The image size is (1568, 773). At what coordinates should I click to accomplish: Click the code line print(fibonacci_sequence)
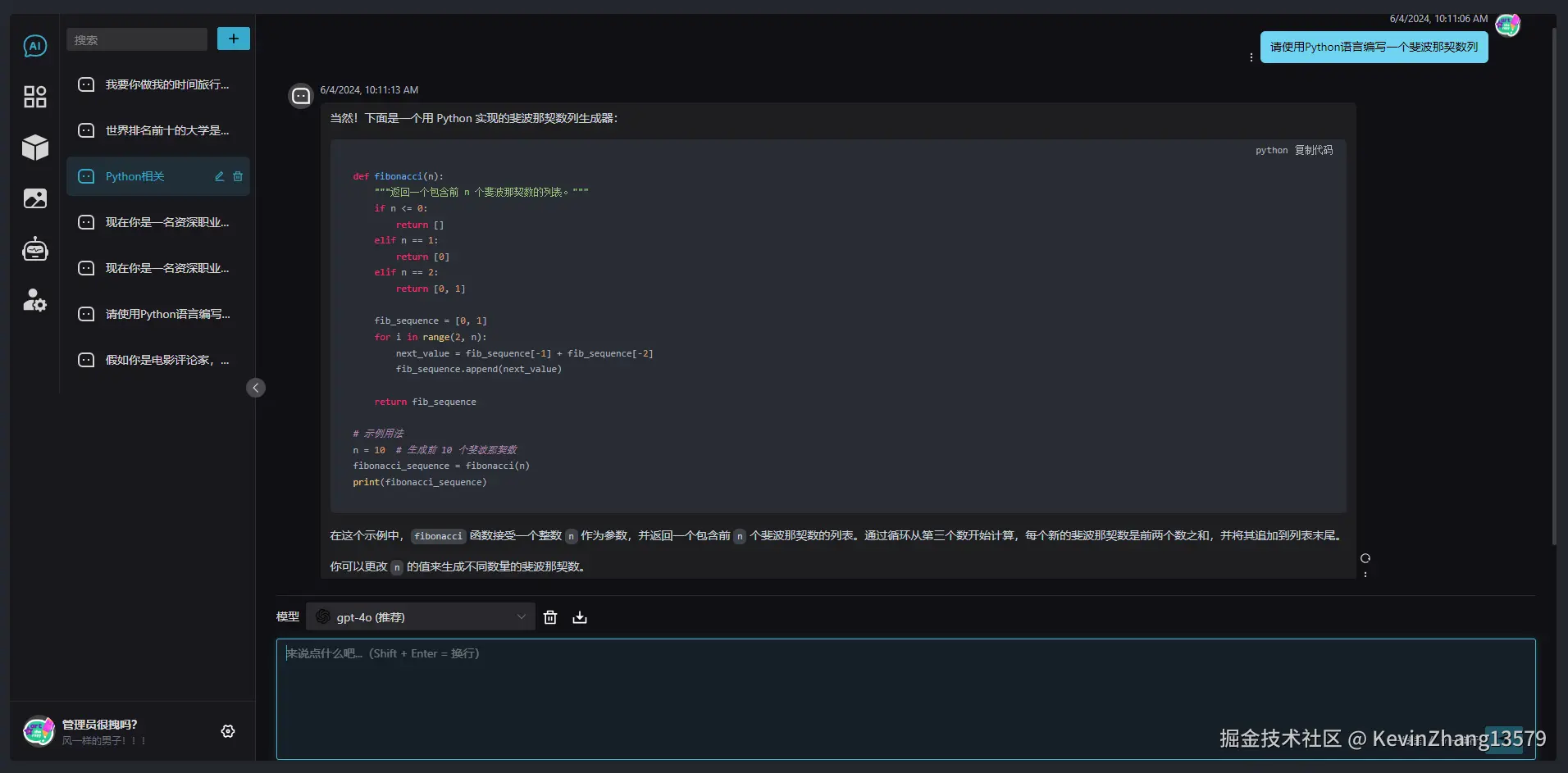click(x=420, y=482)
